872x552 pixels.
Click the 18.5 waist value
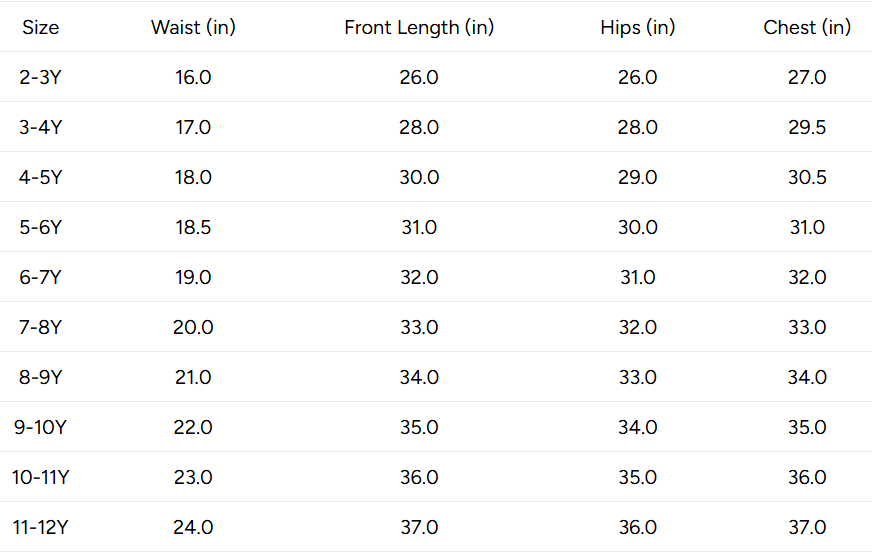(x=193, y=227)
